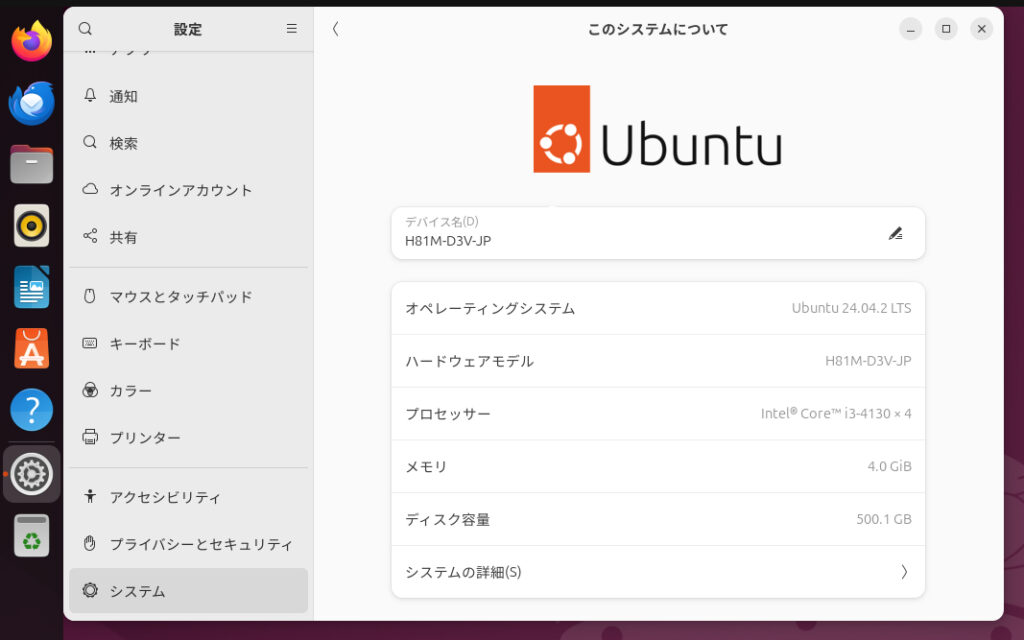Maximize the Settings window
Screen dimensions: 1024x640
[x=946, y=29]
